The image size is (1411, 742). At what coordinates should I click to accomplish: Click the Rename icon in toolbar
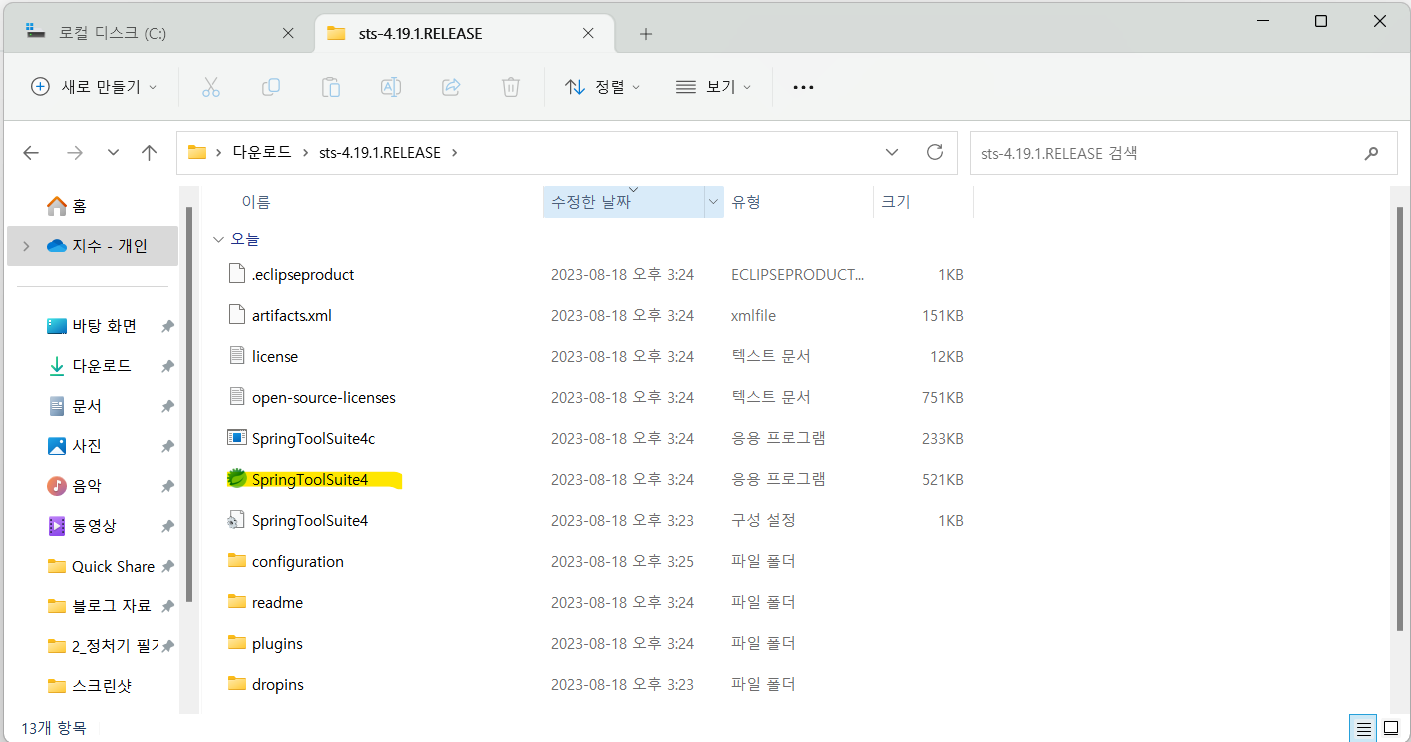click(391, 87)
